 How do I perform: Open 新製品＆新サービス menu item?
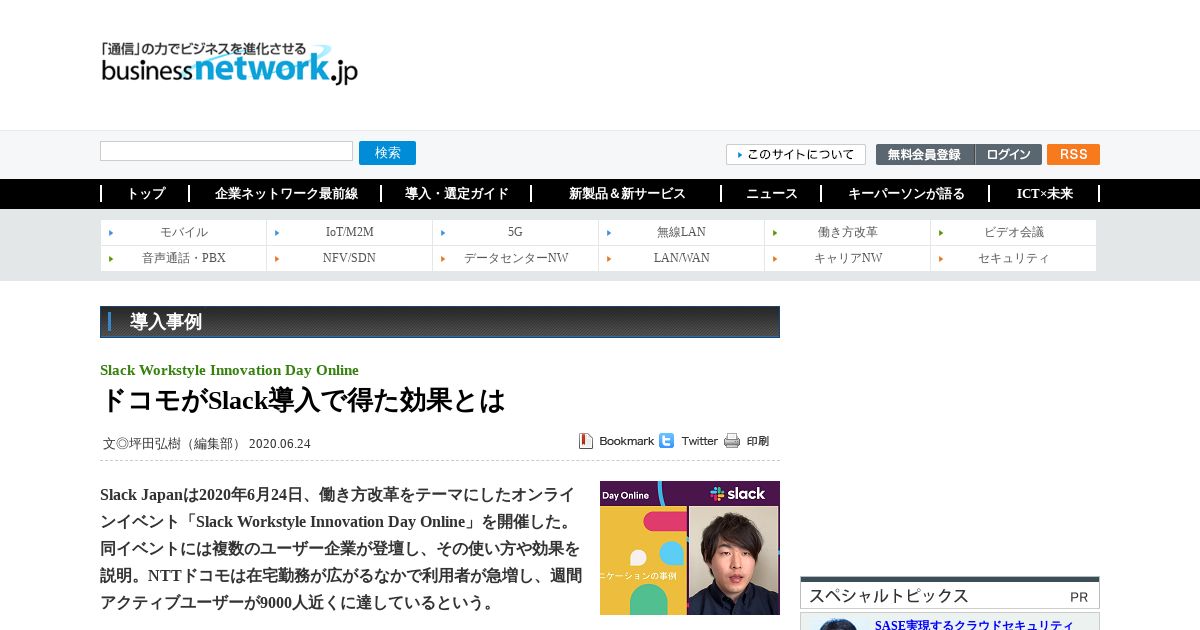627,194
